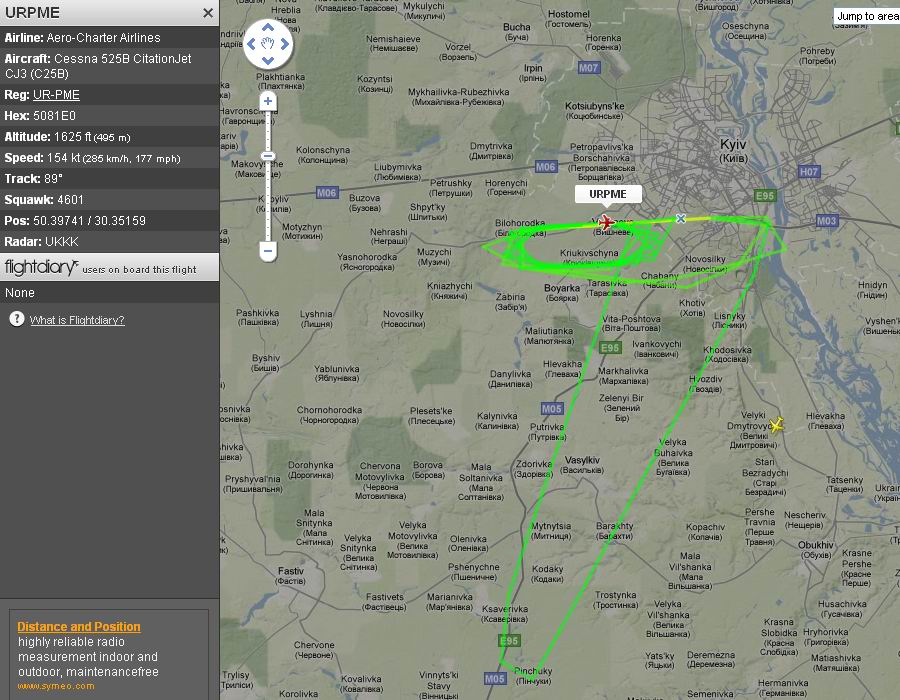Click the hand icon in pan control
900x700 pixels.
click(x=268, y=44)
